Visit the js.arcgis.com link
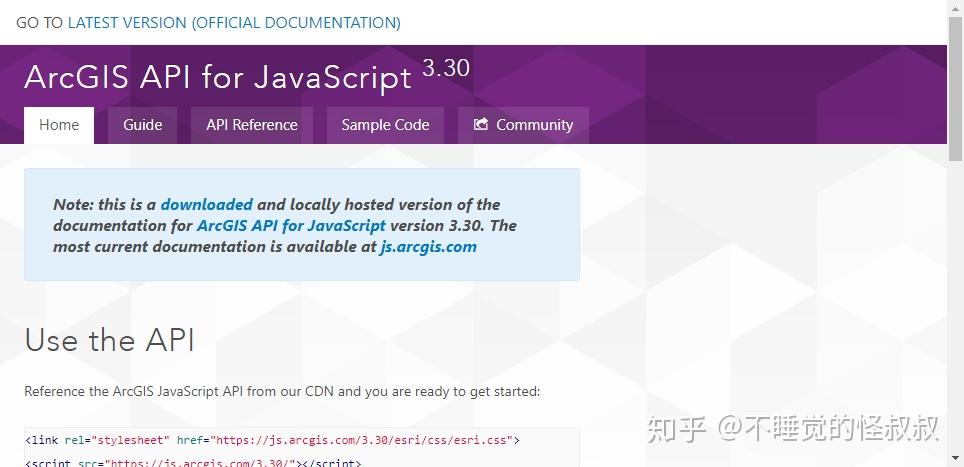 429,247
